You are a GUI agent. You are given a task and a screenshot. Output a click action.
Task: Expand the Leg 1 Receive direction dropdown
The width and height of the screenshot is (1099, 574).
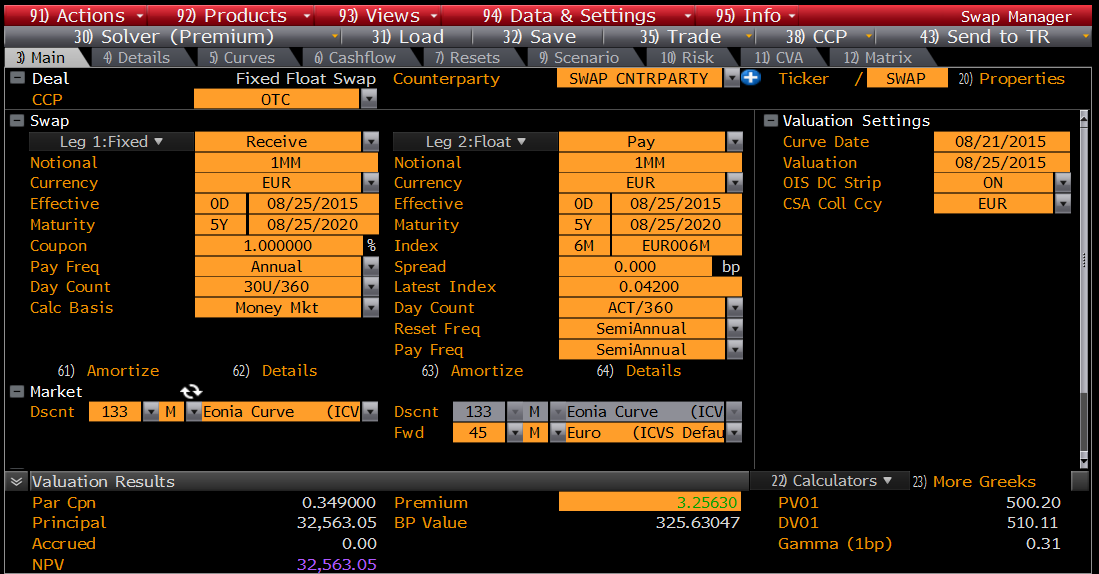tap(370, 142)
